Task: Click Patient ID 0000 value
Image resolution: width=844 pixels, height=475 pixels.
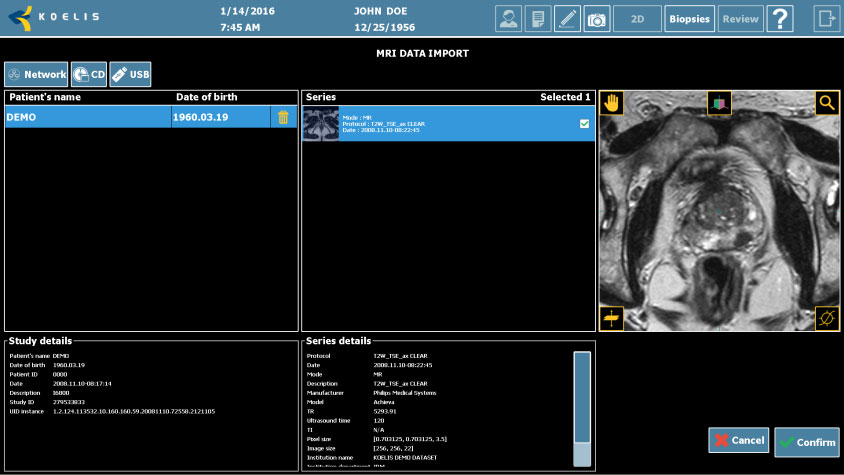Action: pyautogui.click(x=60, y=374)
